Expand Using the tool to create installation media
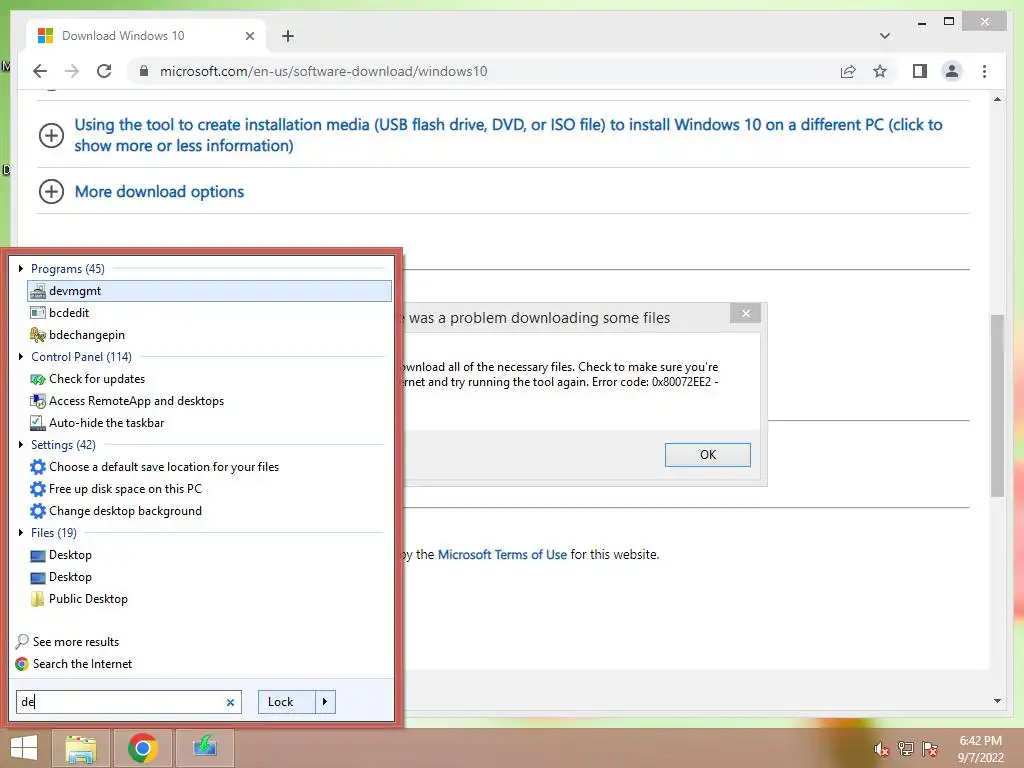Image resolution: width=1024 pixels, height=768 pixels. (51, 135)
